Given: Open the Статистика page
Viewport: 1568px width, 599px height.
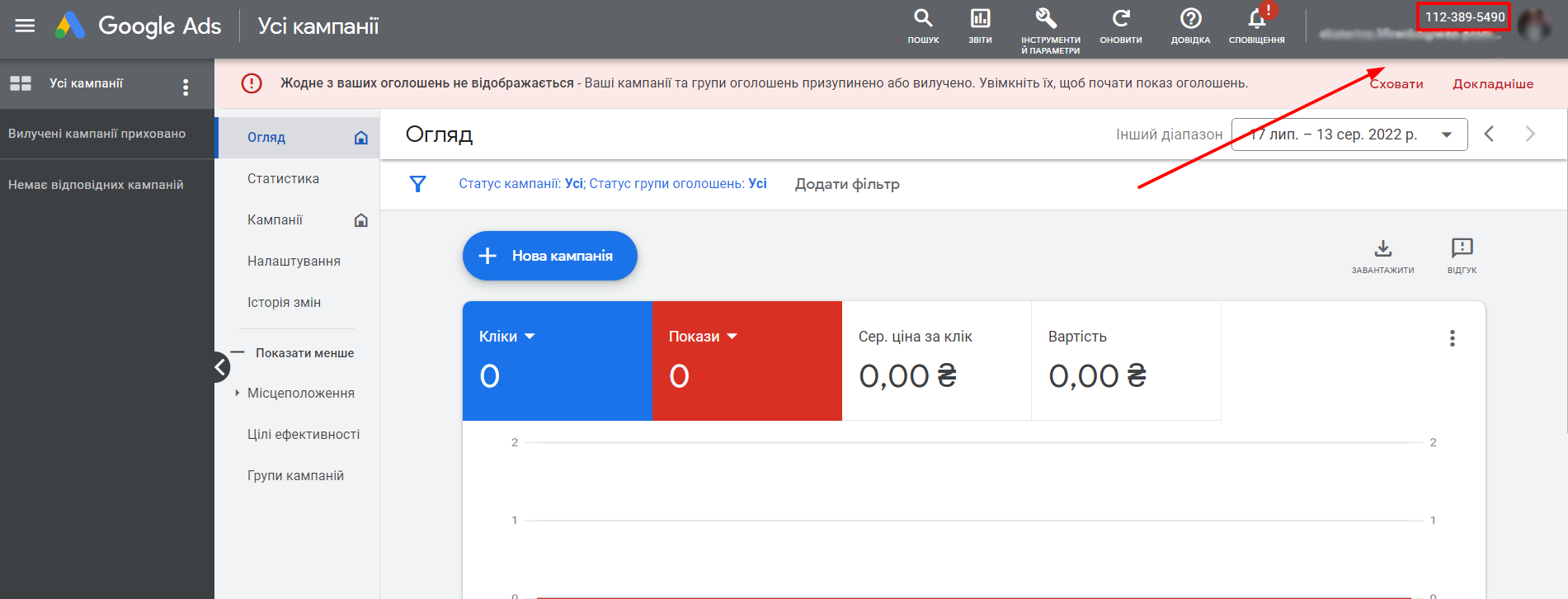Looking at the screenshot, I should click(283, 179).
